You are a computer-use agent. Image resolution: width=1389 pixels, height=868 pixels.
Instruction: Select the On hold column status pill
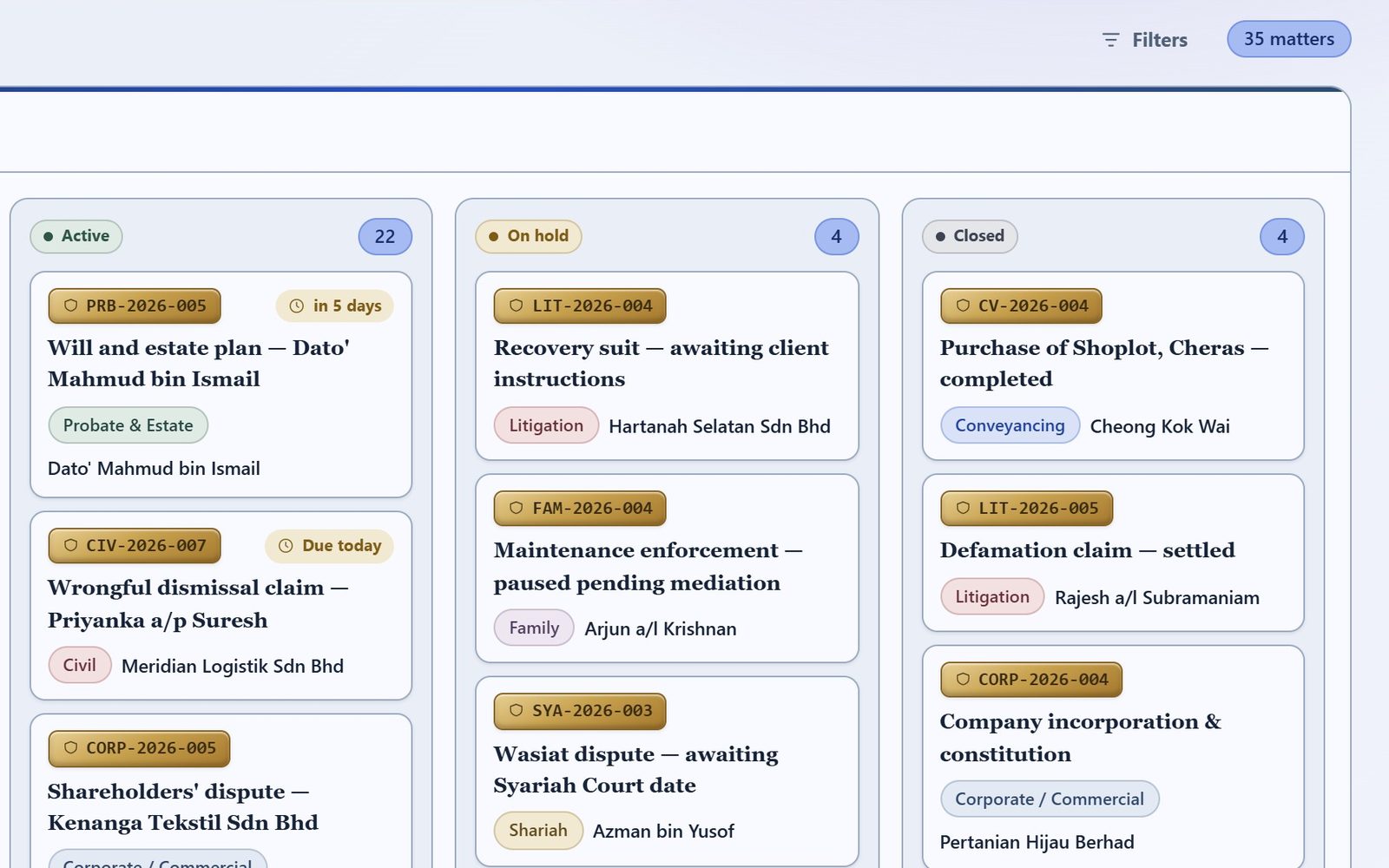click(x=529, y=236)
